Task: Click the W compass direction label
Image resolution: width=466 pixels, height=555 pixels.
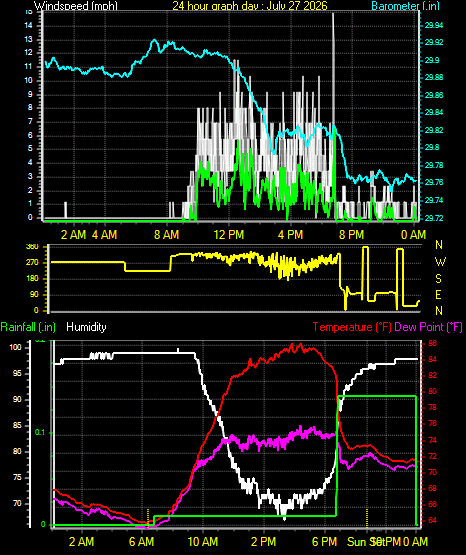Action: tap(440, 262)
